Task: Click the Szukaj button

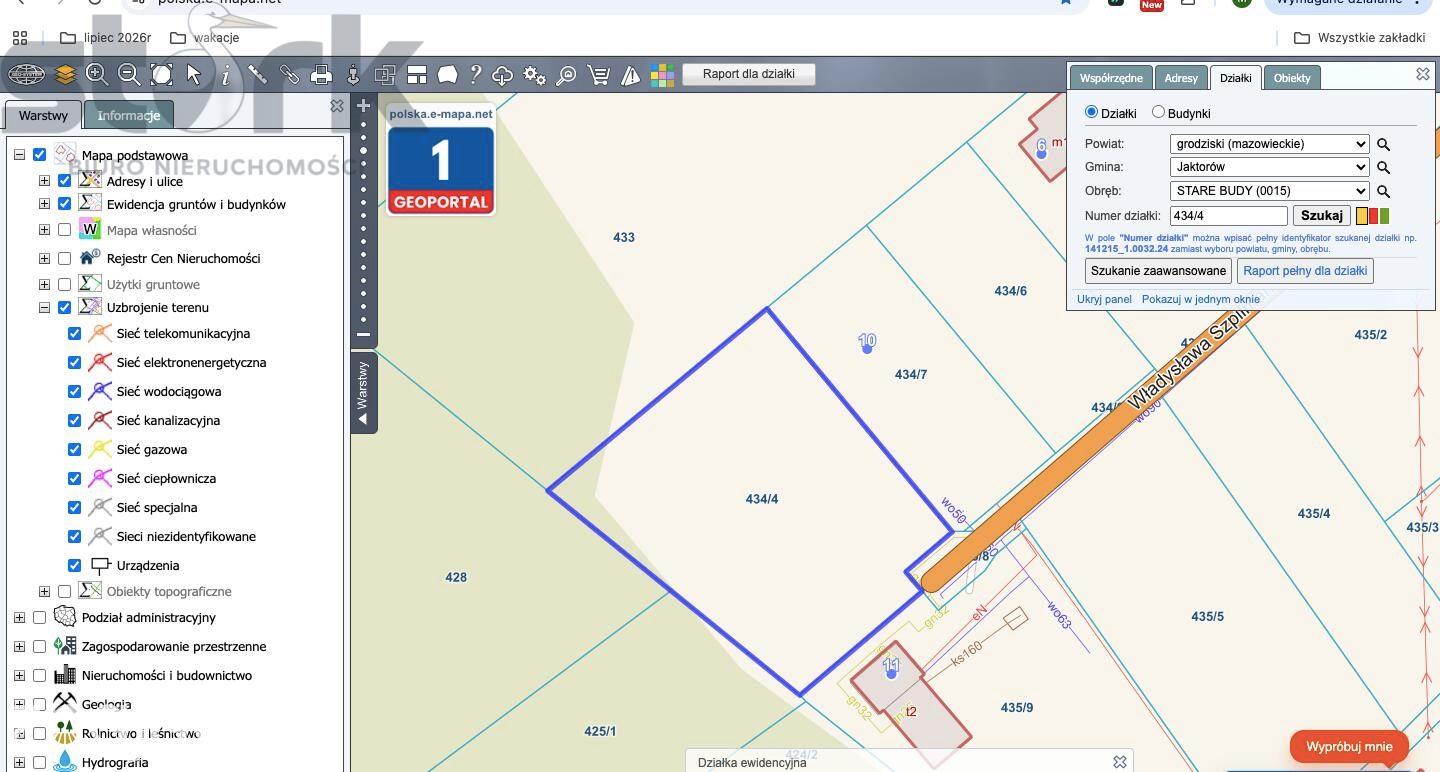Action: pyautogui.click(x=1321, y=215)
